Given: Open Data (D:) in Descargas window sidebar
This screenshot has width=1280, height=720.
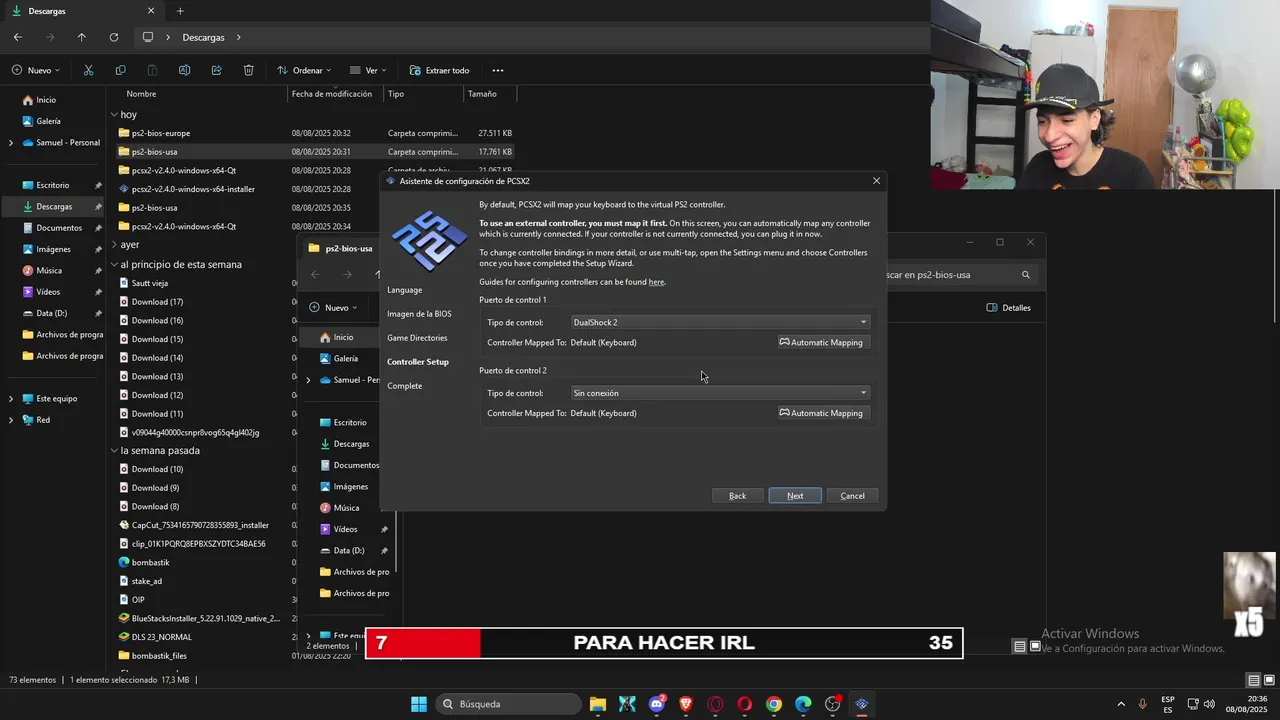Looking at the screenshot, I should pyautogui.click(x=51, y=313).
